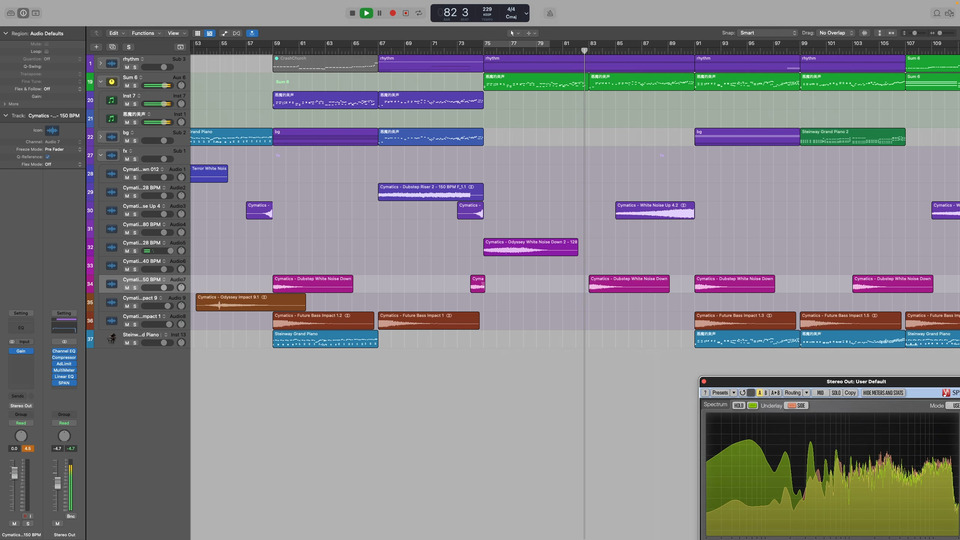Pause the project in the transport bar
Screen dimensions: 960x540
(380, 13)
